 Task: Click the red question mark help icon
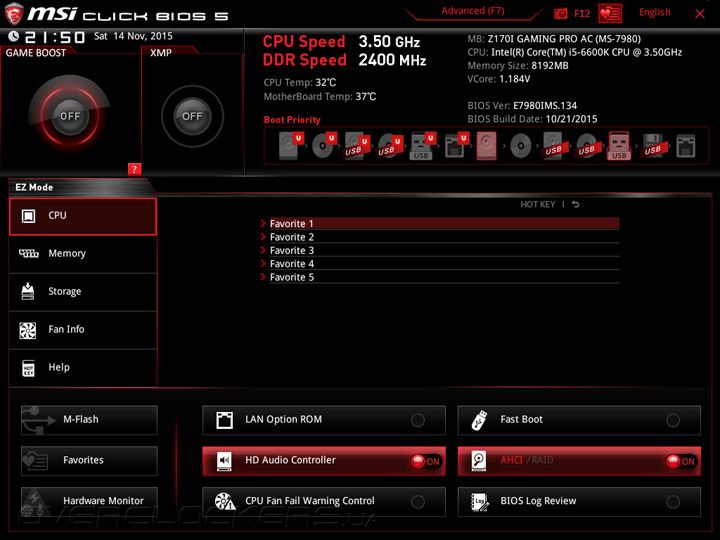[134, 169]
